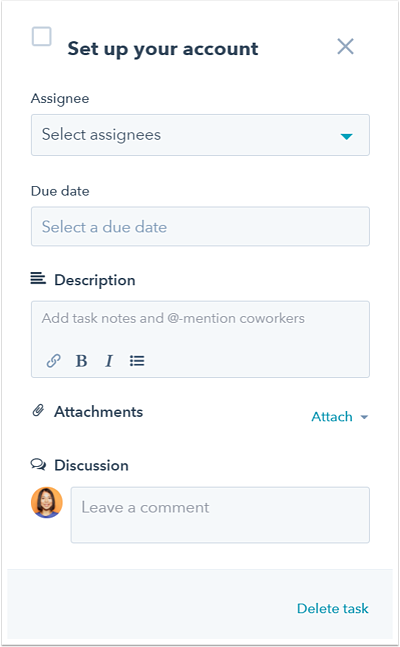Click the Attachments heading
The image size is (400, 647).
click(99, 411)
